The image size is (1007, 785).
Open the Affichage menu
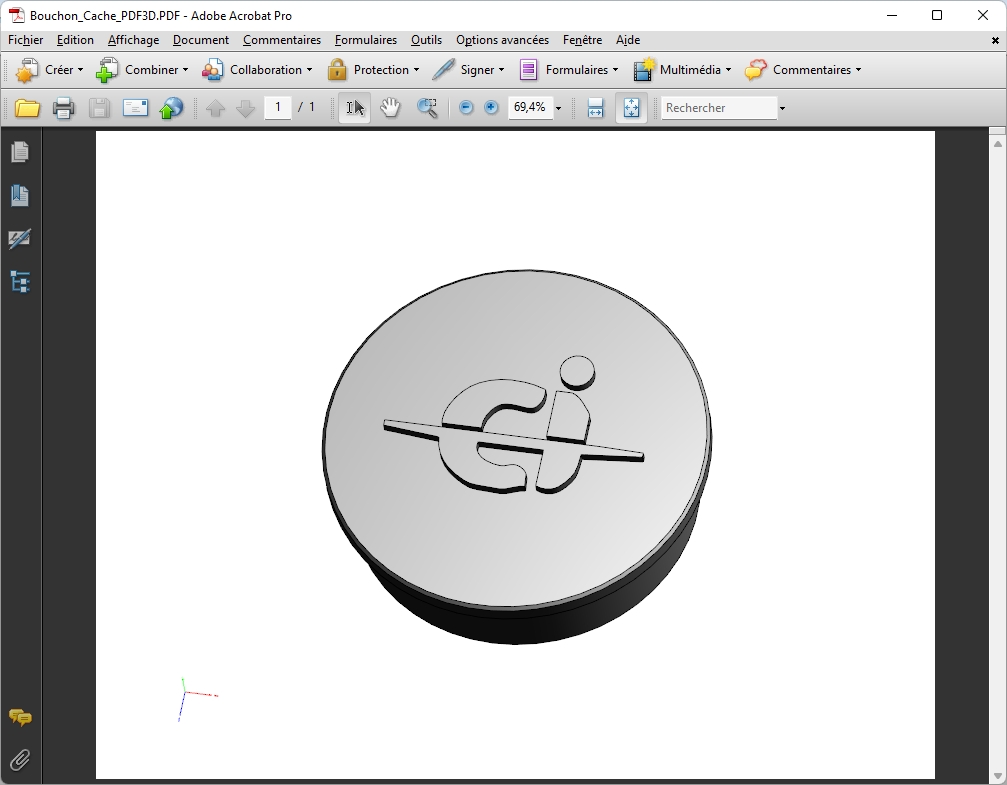(133, 40)
